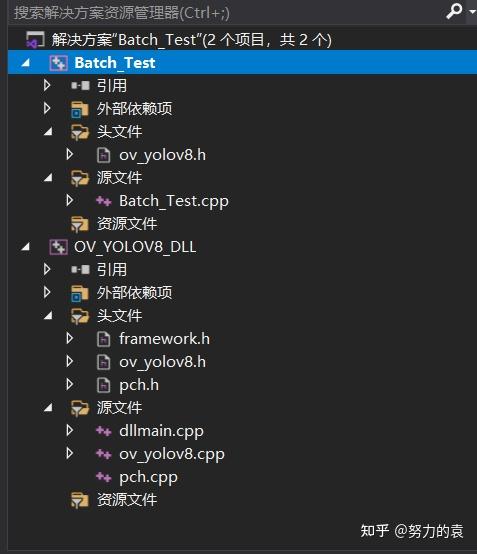477x554 pixels.
Task: Click the framework.h header file icon
Action: 104,339
